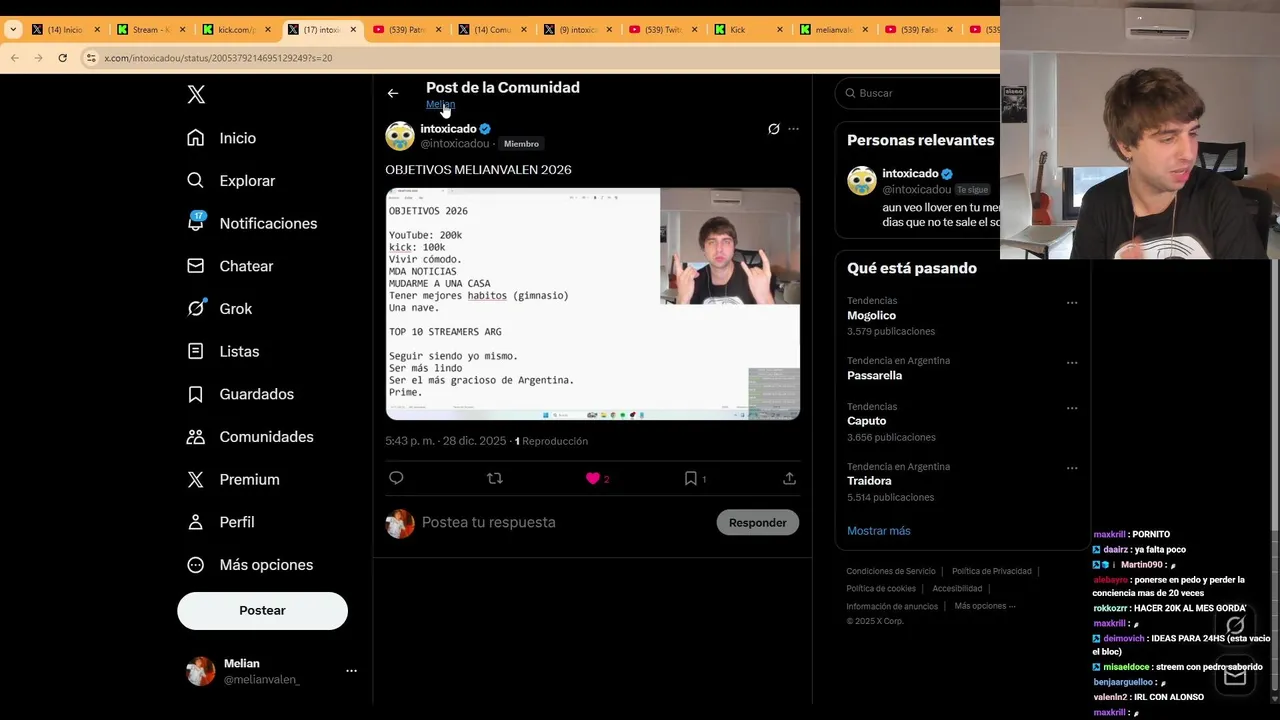
Task: Expand Más opciones footer menu
Action: pos(984,606)
